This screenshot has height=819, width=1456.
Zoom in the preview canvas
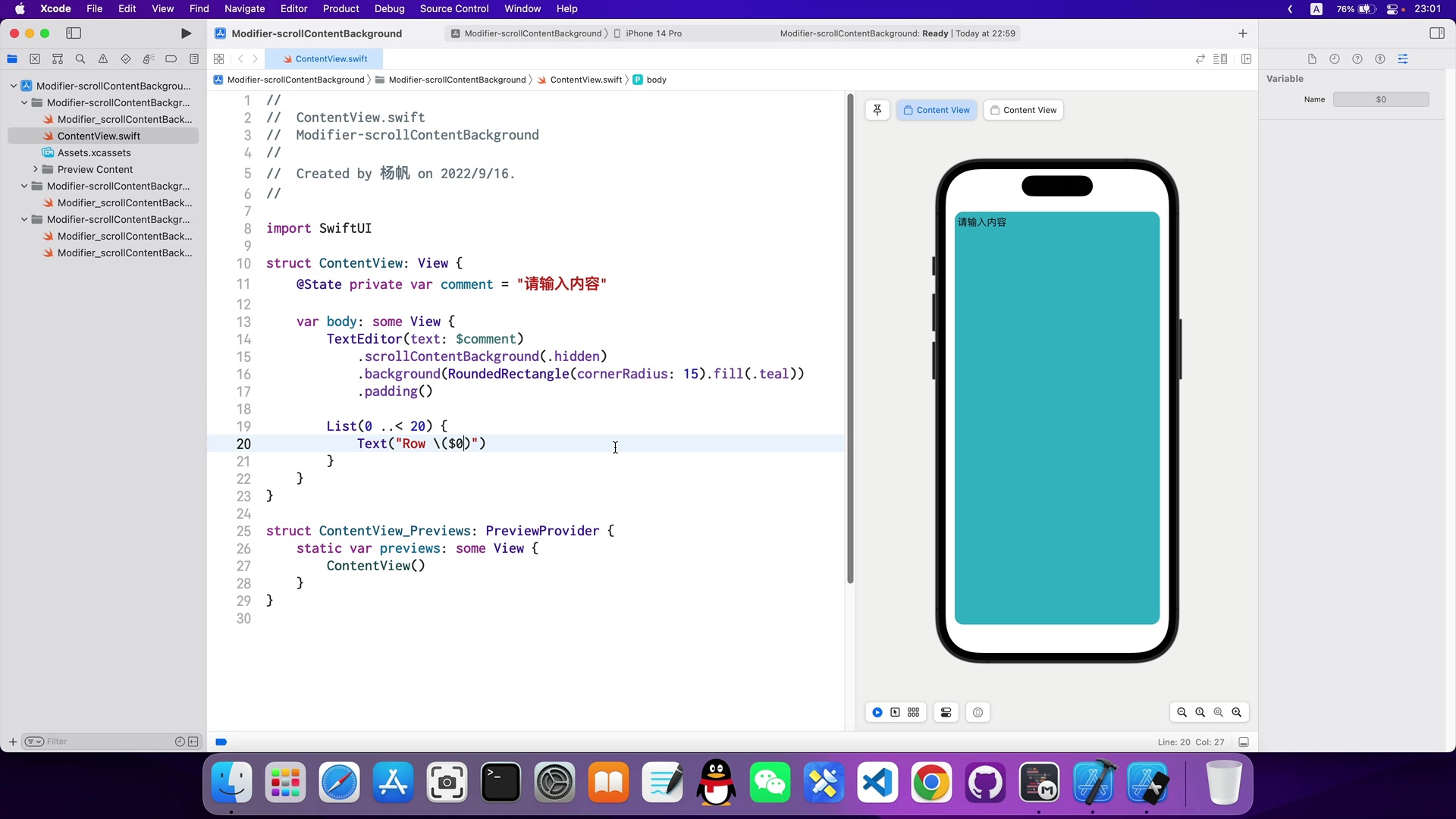pyautogui.click(x=1237, y=713)
